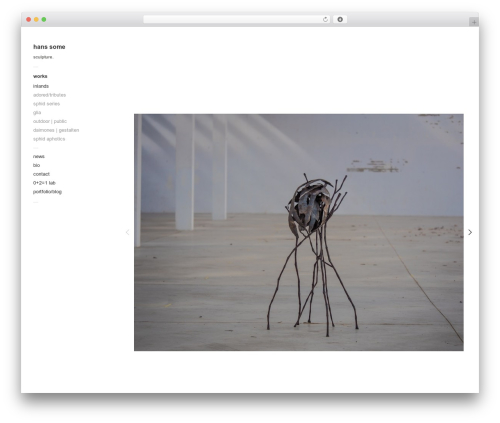This screenshot has height=423, width=500.
Task: Open the downloads button beside the address bar
Action: click(x=340, y=19)
